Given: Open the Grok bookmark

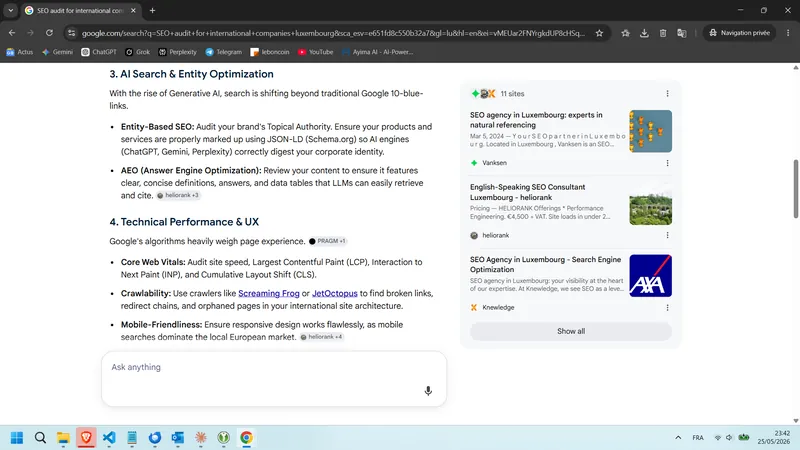Looking at the screenshot, I should (x=138, y=52).
